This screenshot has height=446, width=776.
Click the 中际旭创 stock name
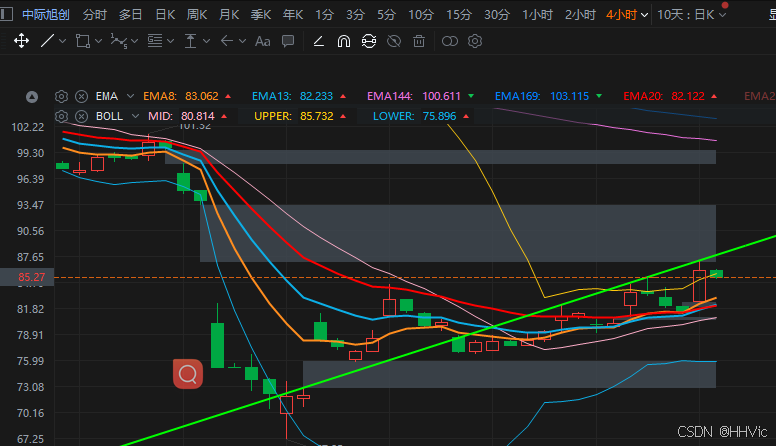[x=46, y=15]
